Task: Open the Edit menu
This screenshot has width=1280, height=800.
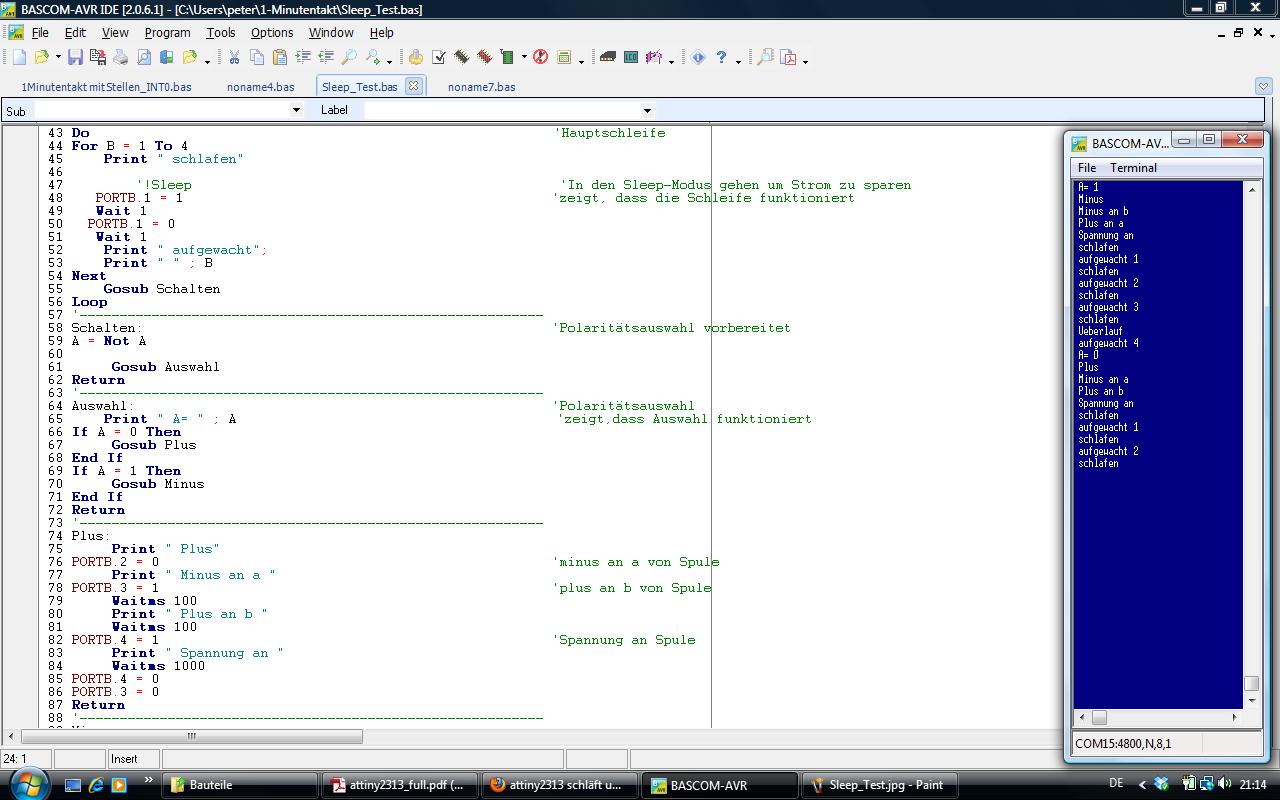Action: (75, 32)
